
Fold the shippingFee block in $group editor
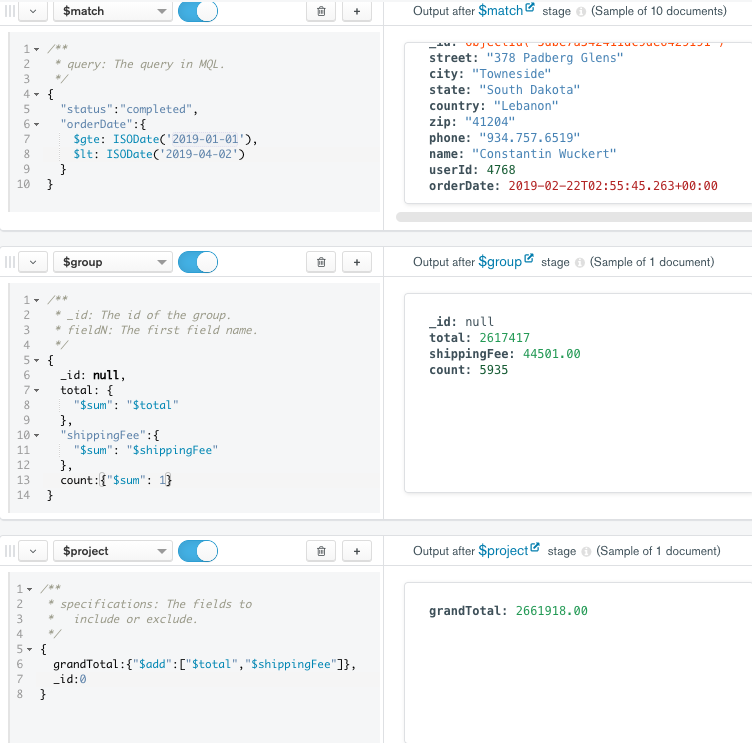[x=36, y=435]
